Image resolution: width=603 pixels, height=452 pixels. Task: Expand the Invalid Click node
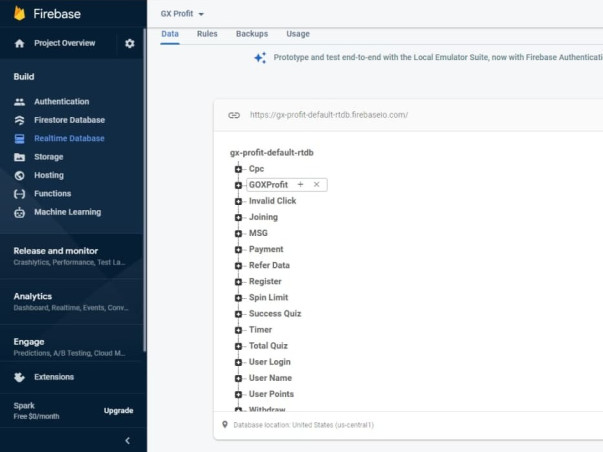238,202
